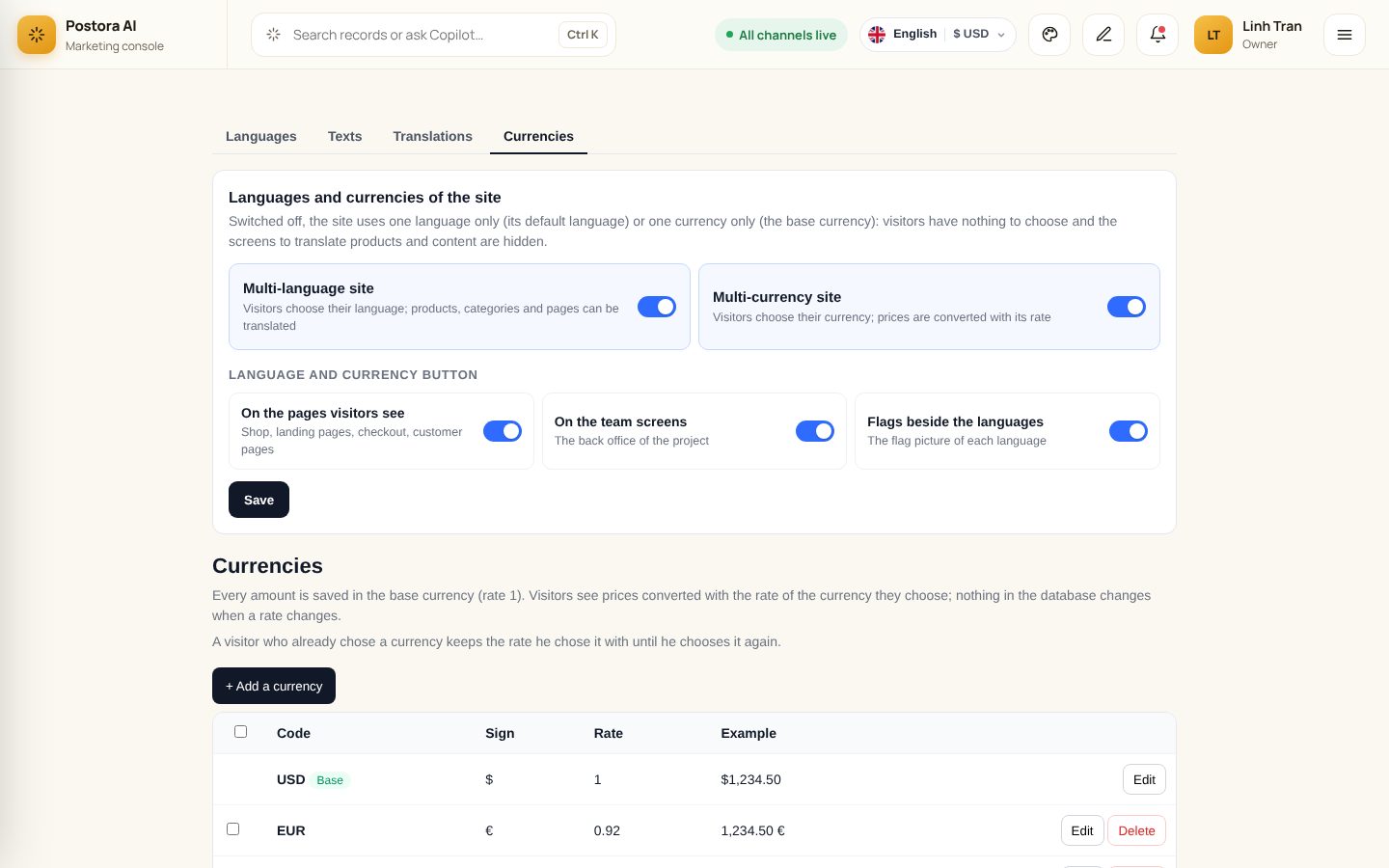1389x868 pixels.
Task: Click the Copilot sparkle icon in search
Action: [x=274, y=35]
